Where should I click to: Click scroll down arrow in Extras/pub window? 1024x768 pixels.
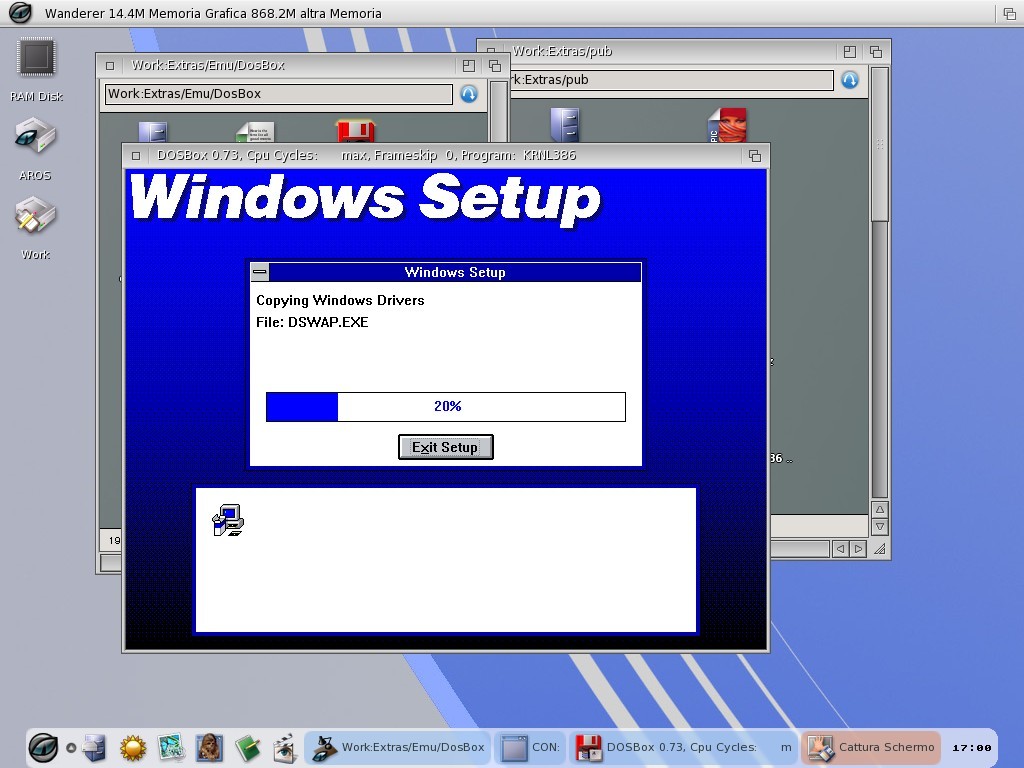point(880,526)
